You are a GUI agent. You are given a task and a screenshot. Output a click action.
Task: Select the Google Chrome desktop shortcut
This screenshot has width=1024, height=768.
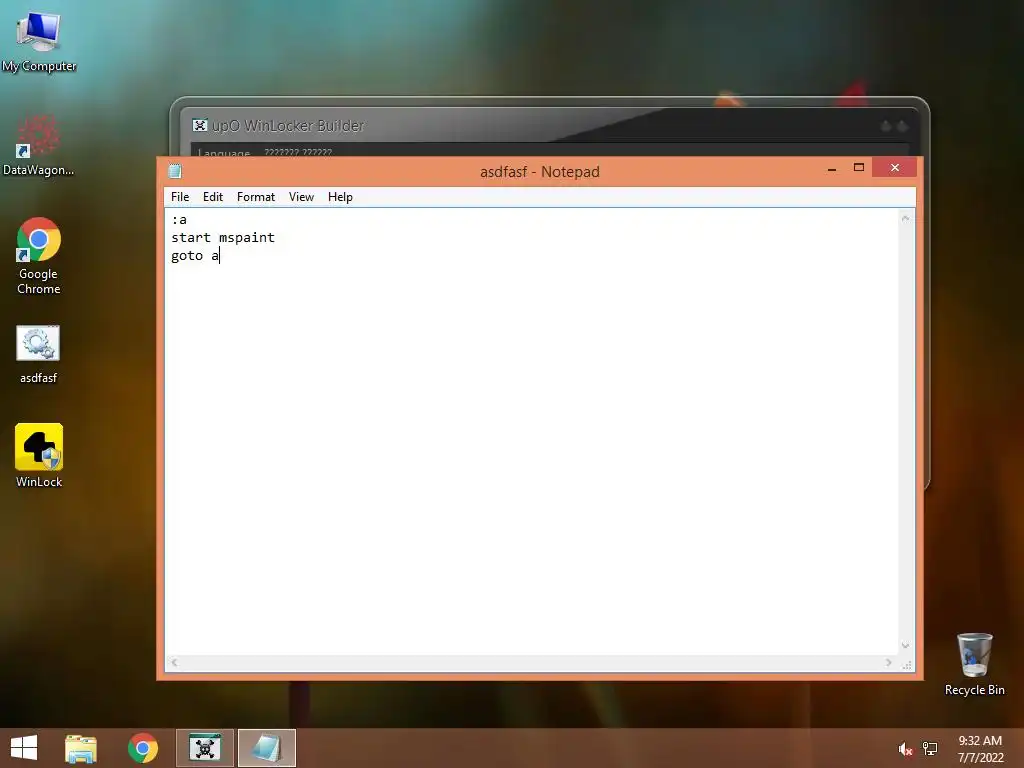tap(39, 256)
